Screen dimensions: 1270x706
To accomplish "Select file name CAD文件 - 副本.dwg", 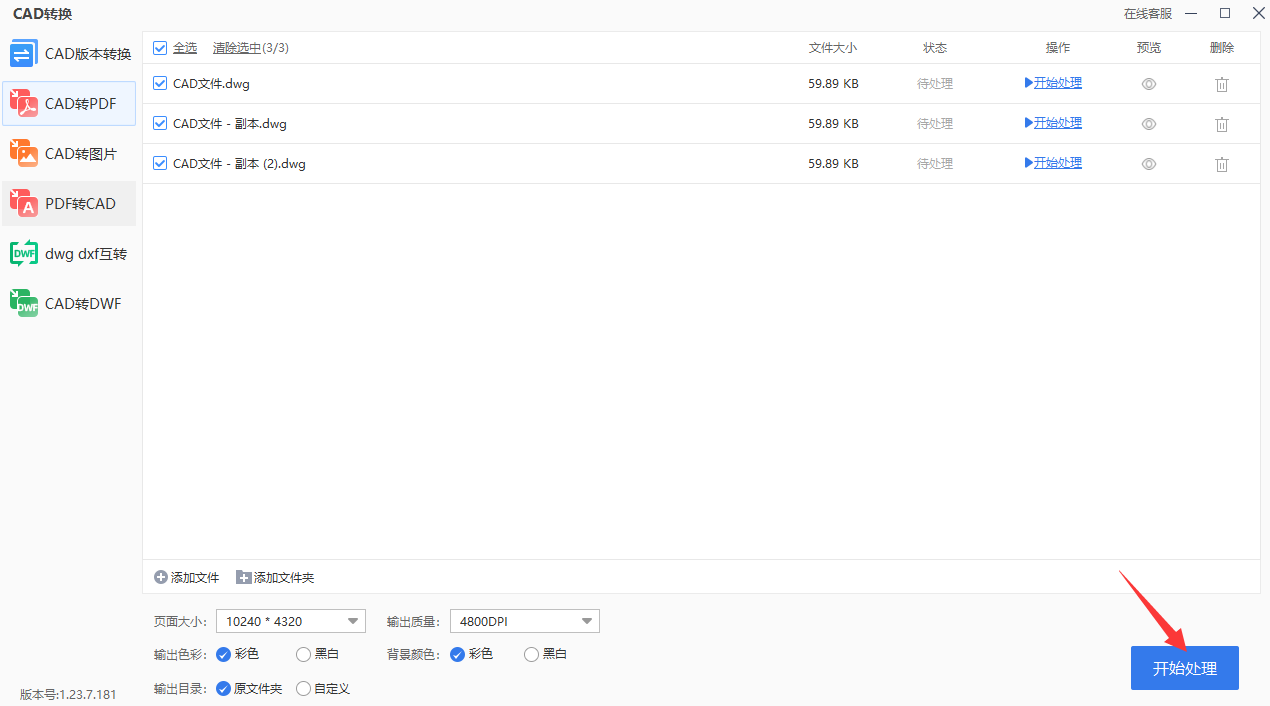I will (230, 123).
